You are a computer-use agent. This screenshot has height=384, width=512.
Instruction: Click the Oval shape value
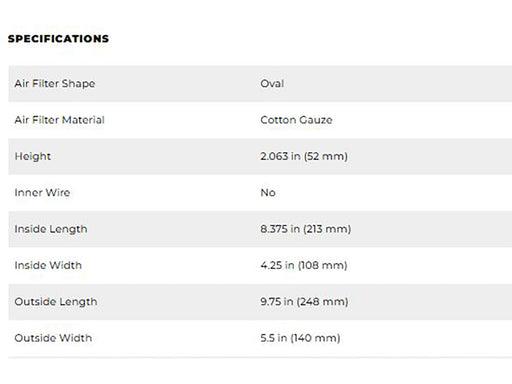[272, 83]
